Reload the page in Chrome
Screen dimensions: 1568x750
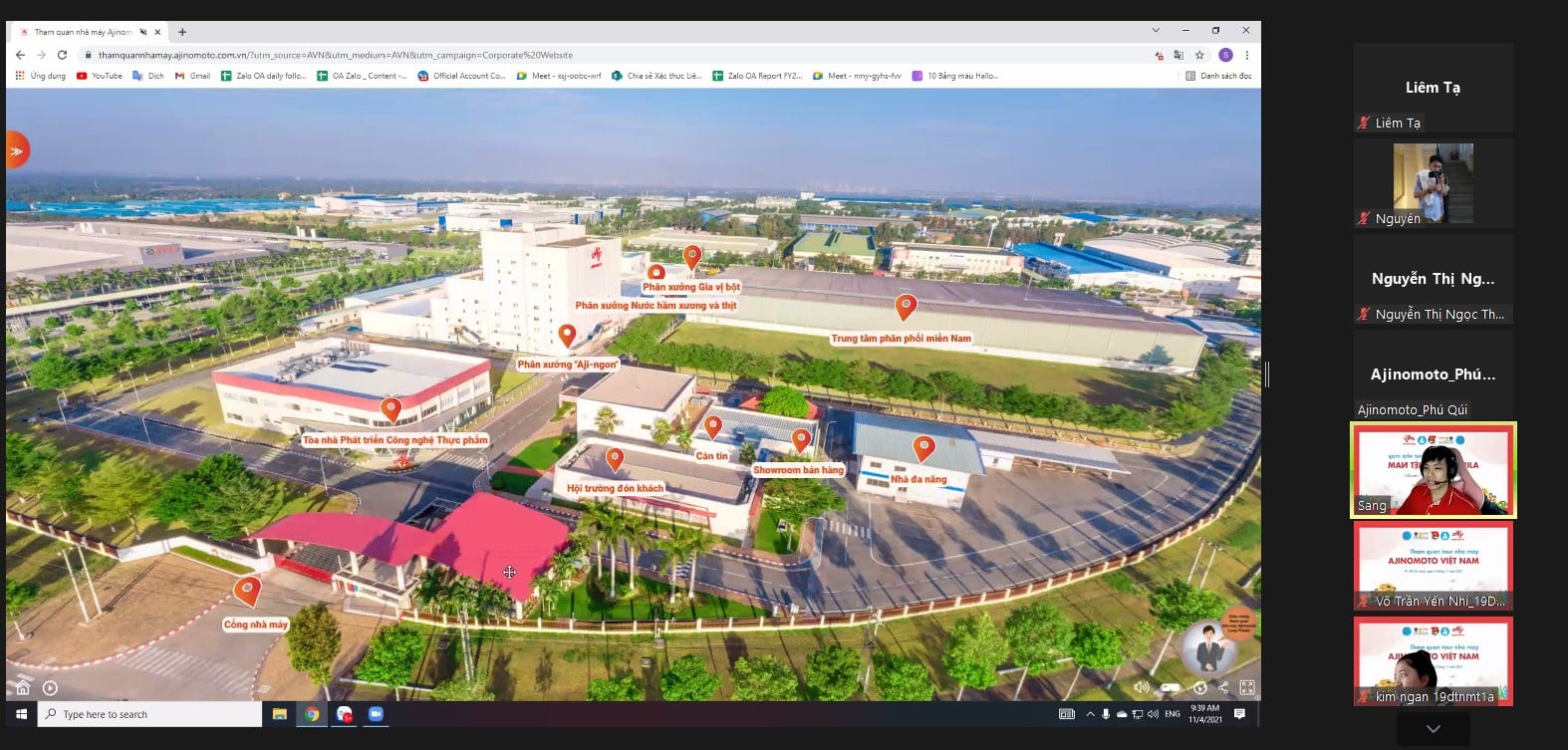tap(62, 55)
